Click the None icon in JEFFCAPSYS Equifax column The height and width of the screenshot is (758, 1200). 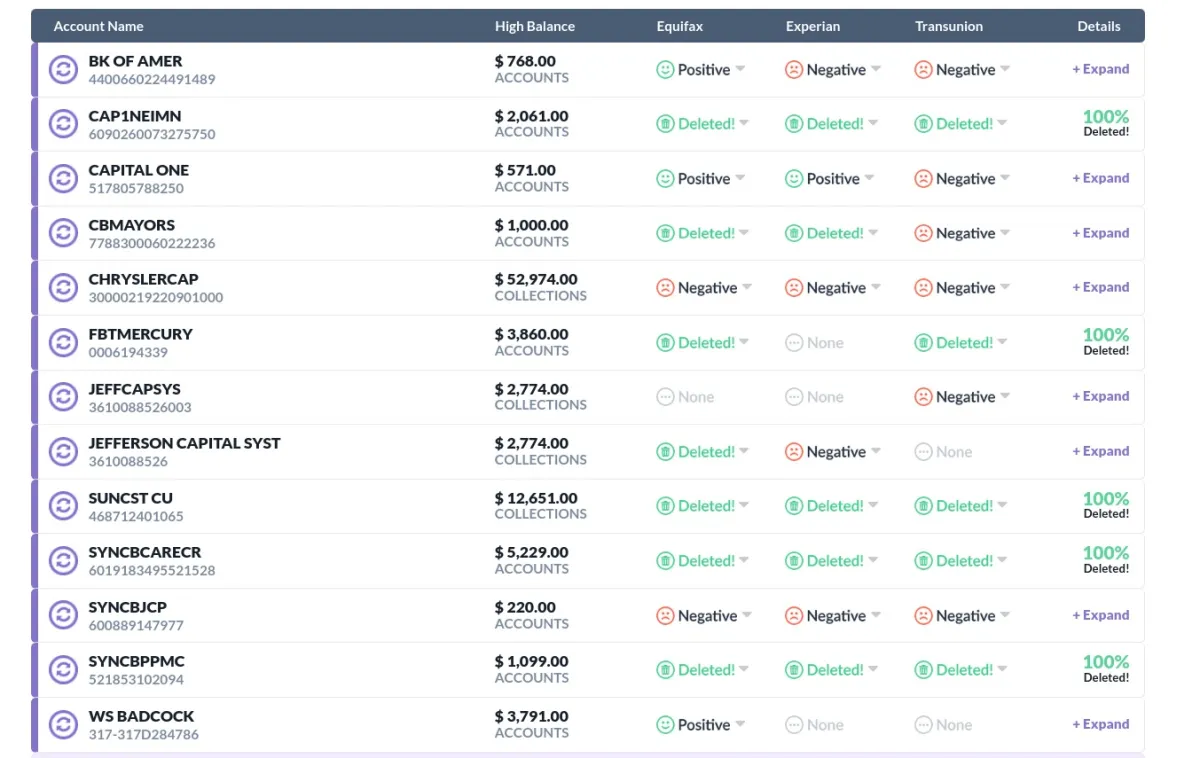[665, 397]
